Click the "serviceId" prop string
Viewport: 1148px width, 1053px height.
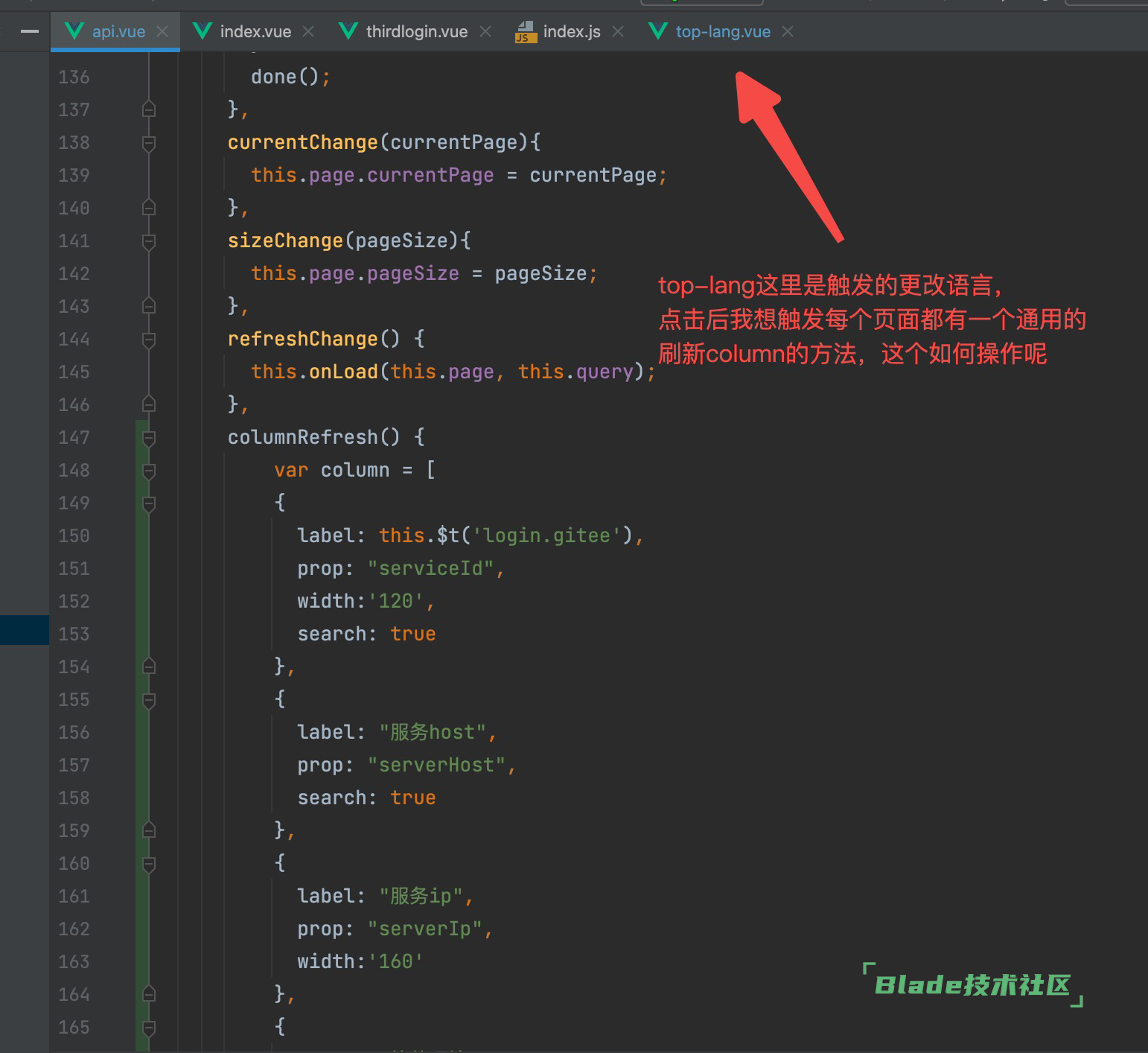(x=431, y=568)
